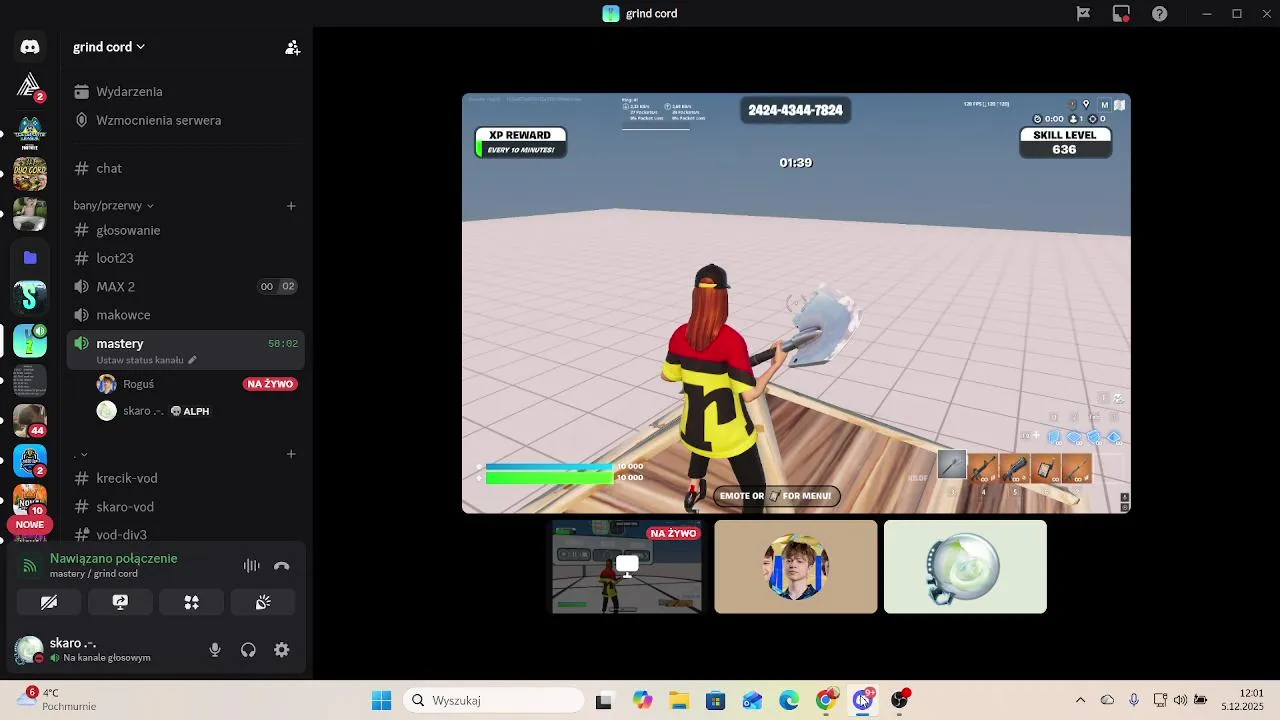Click skaro user avatar in bottom panel
The height and width of the screenshot is (720, 1280).
(29, 650)
